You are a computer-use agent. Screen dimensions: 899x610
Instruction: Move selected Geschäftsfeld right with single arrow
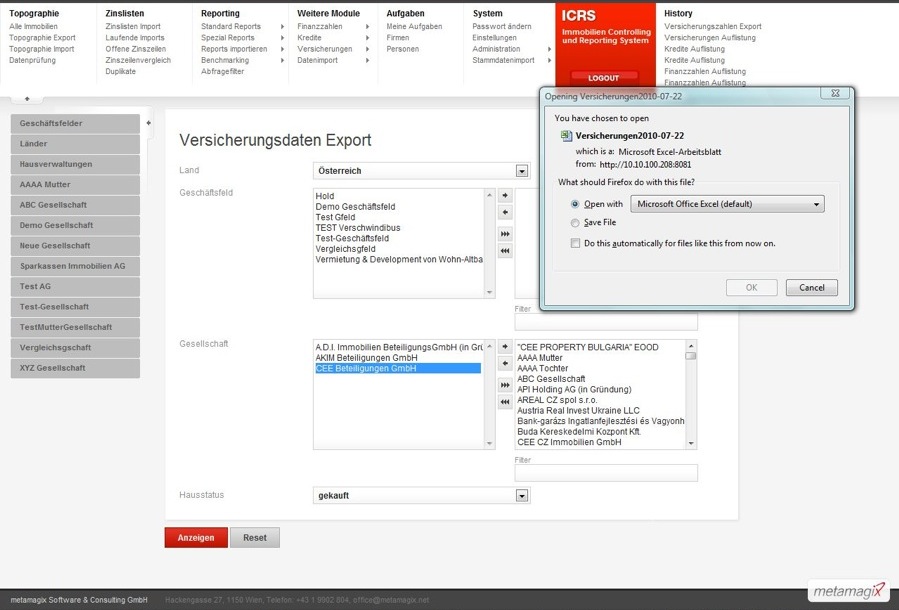(x=505, y=195)
